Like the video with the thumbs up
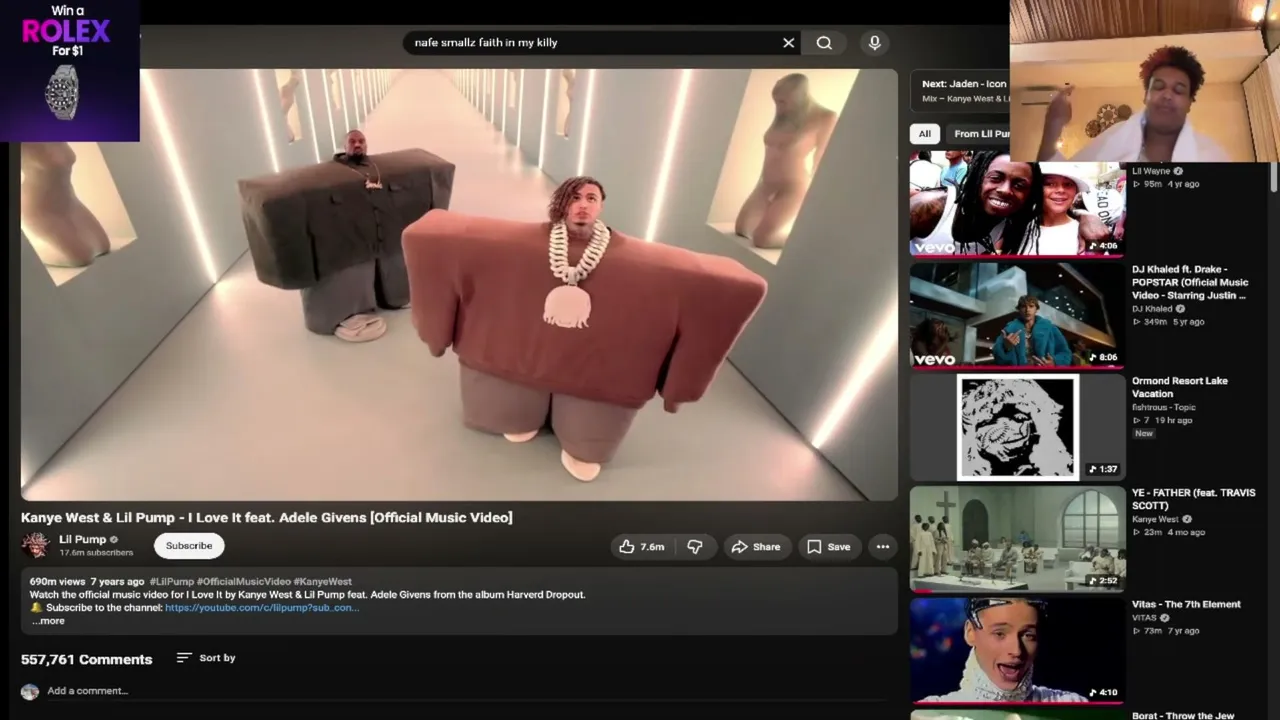1280x720 pixels. pyautogui.click(x=641, y=547)
